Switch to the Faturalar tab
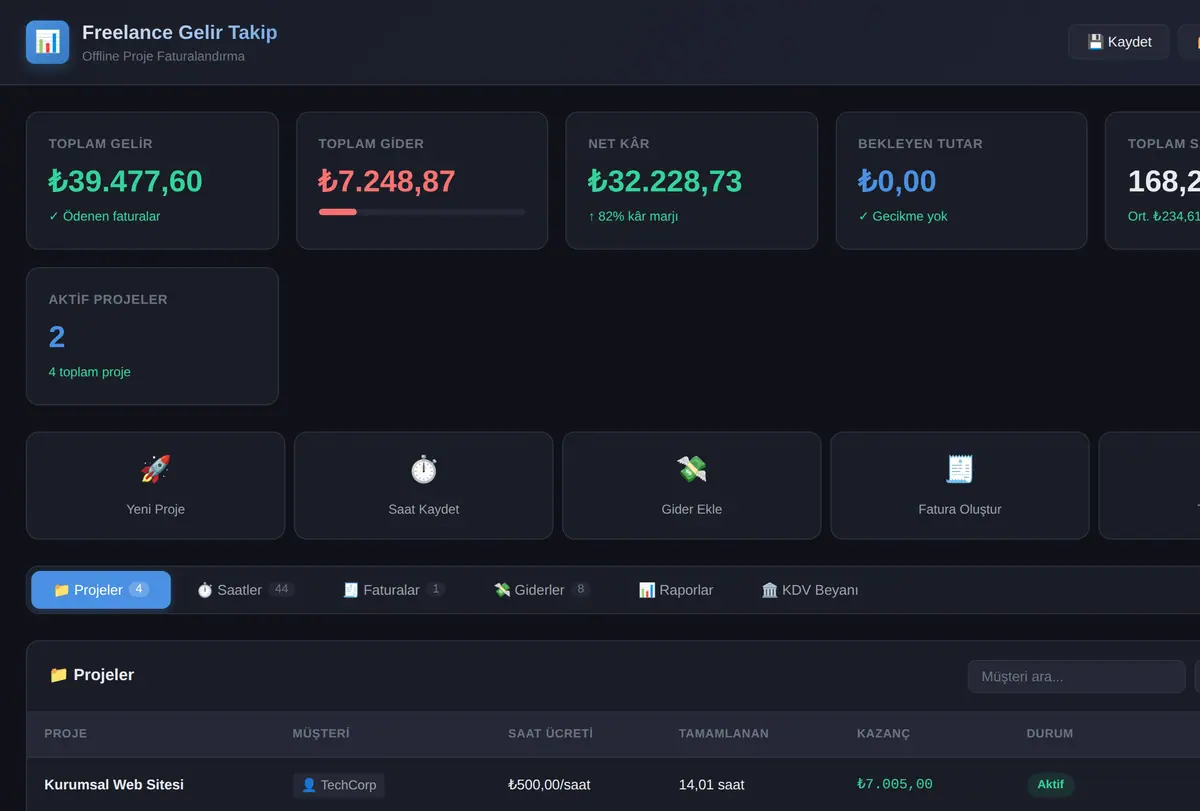This screenshot has width=1200, height=811. [x=393, y=590]
